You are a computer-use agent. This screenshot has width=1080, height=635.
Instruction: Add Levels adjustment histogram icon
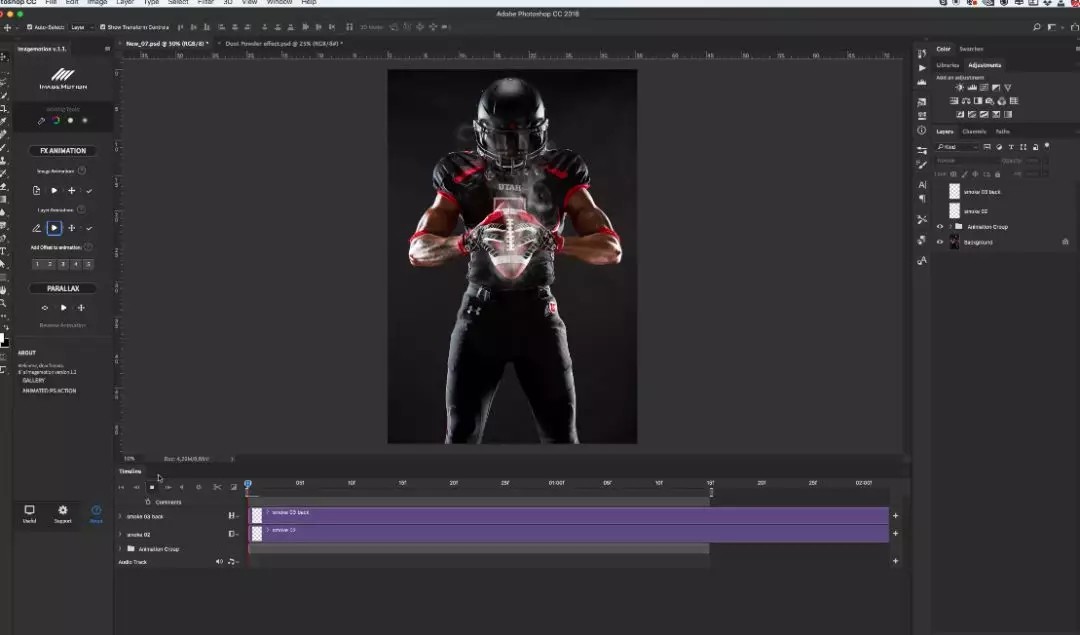[972, 87]
